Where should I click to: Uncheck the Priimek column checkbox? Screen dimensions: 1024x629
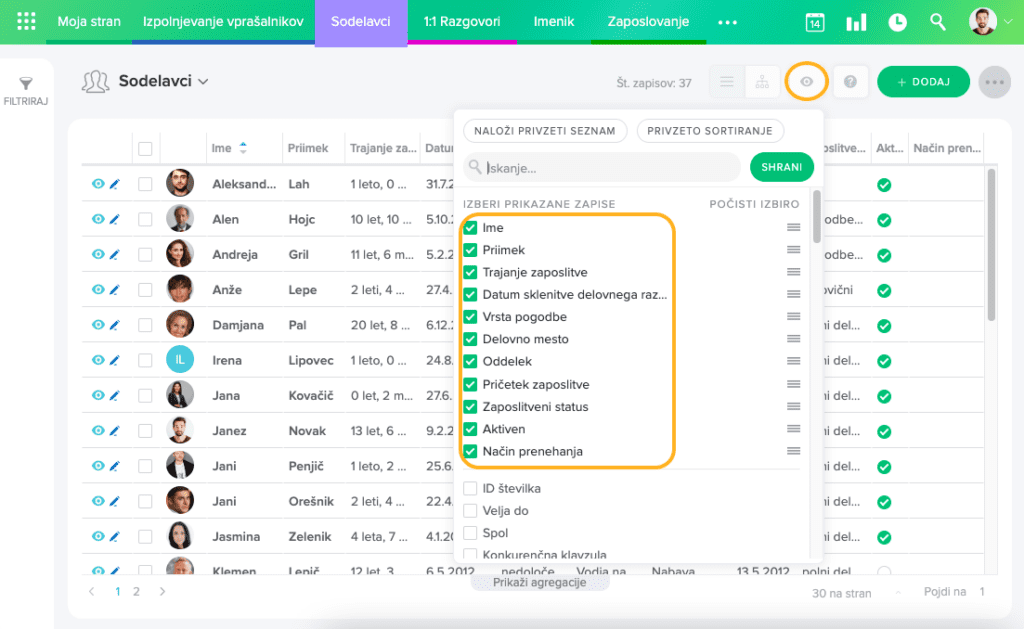pyautogui.click(x=470, y=250)
